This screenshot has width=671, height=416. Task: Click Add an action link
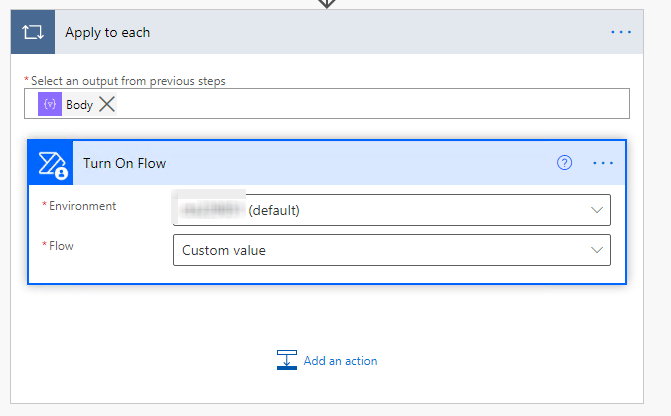340,361
